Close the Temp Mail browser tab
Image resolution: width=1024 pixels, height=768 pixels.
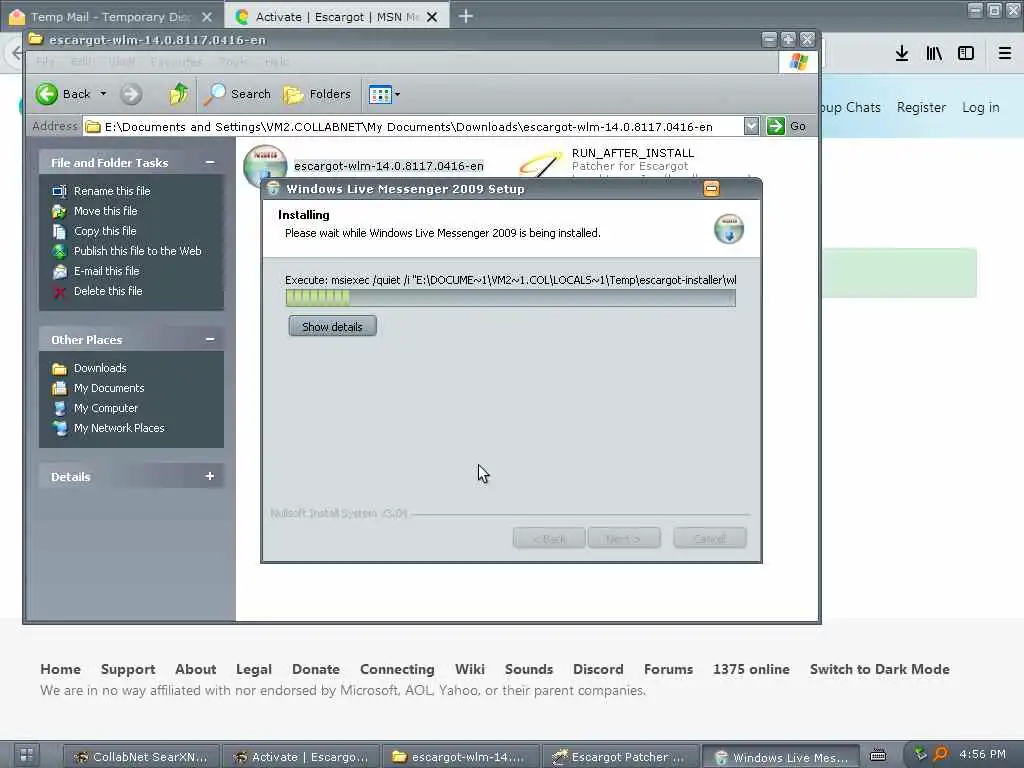pos(207,17)
